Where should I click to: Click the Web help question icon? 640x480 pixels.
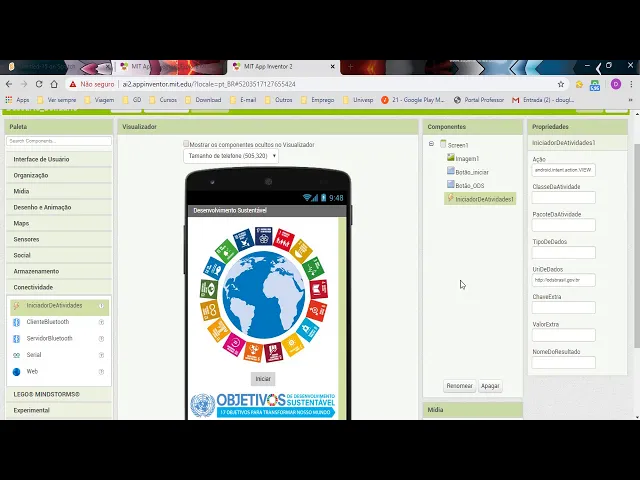[x=101, y=371]
